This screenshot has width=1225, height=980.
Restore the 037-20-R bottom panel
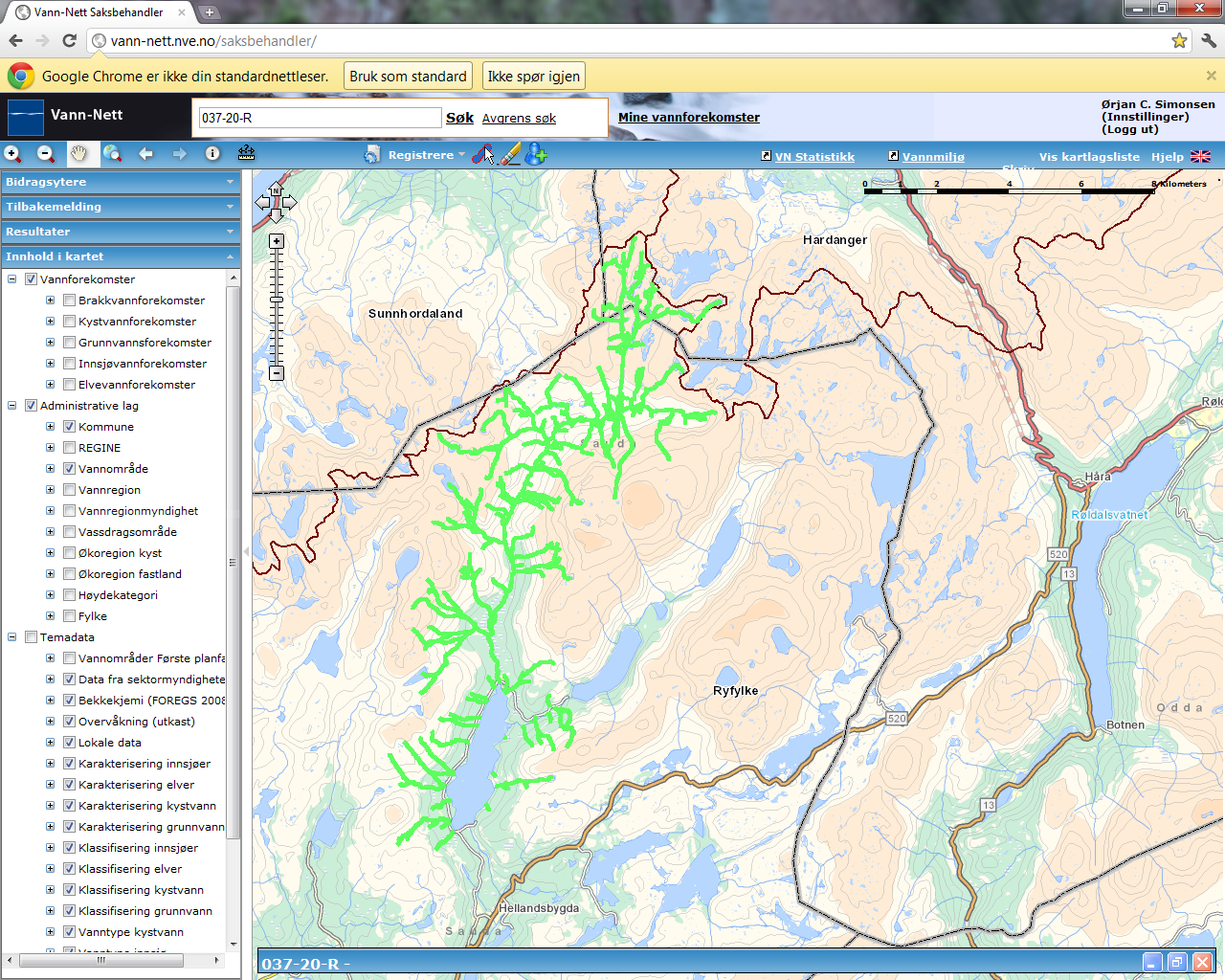[1177, 963]
